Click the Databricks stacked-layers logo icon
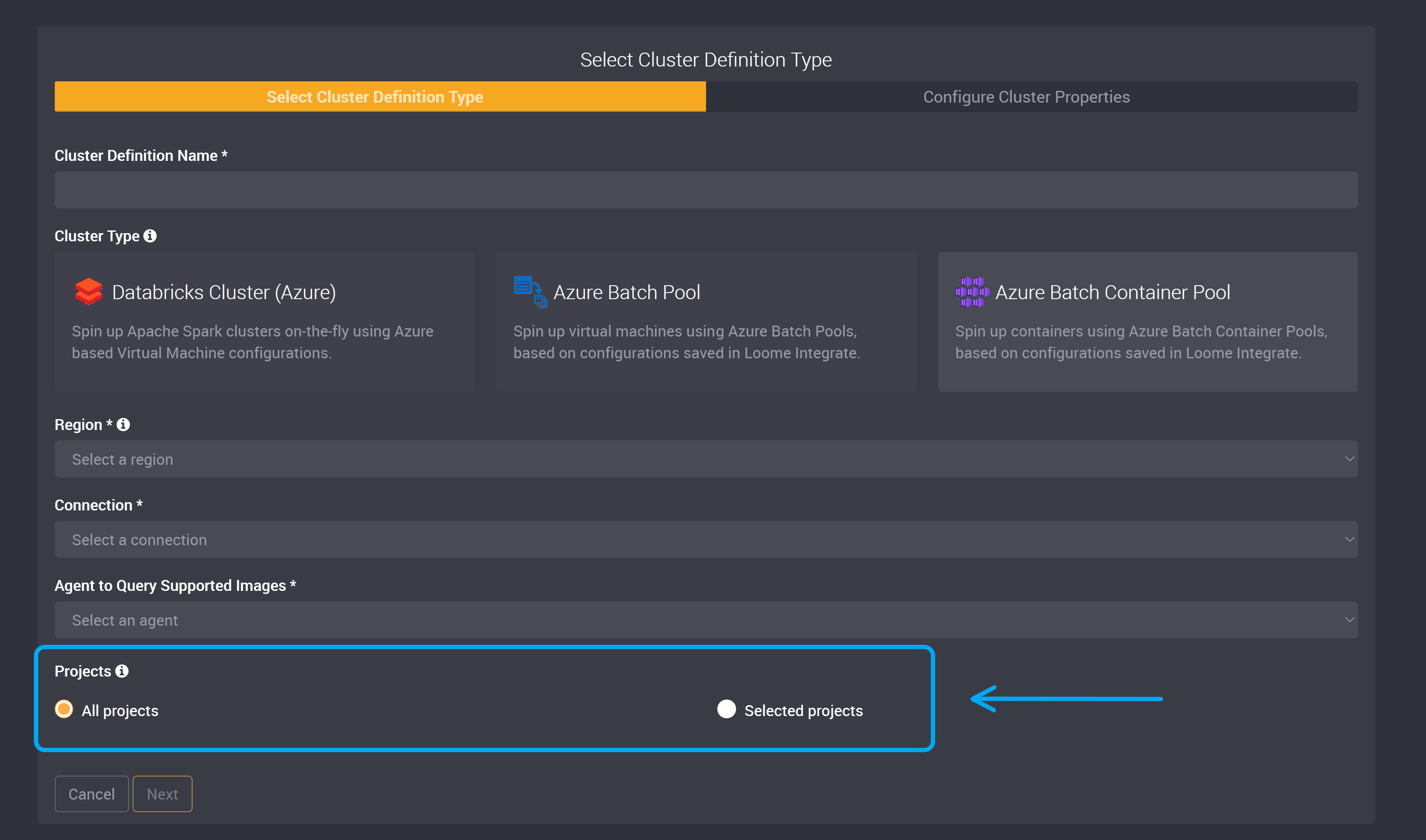 click(x=88, y=291)
